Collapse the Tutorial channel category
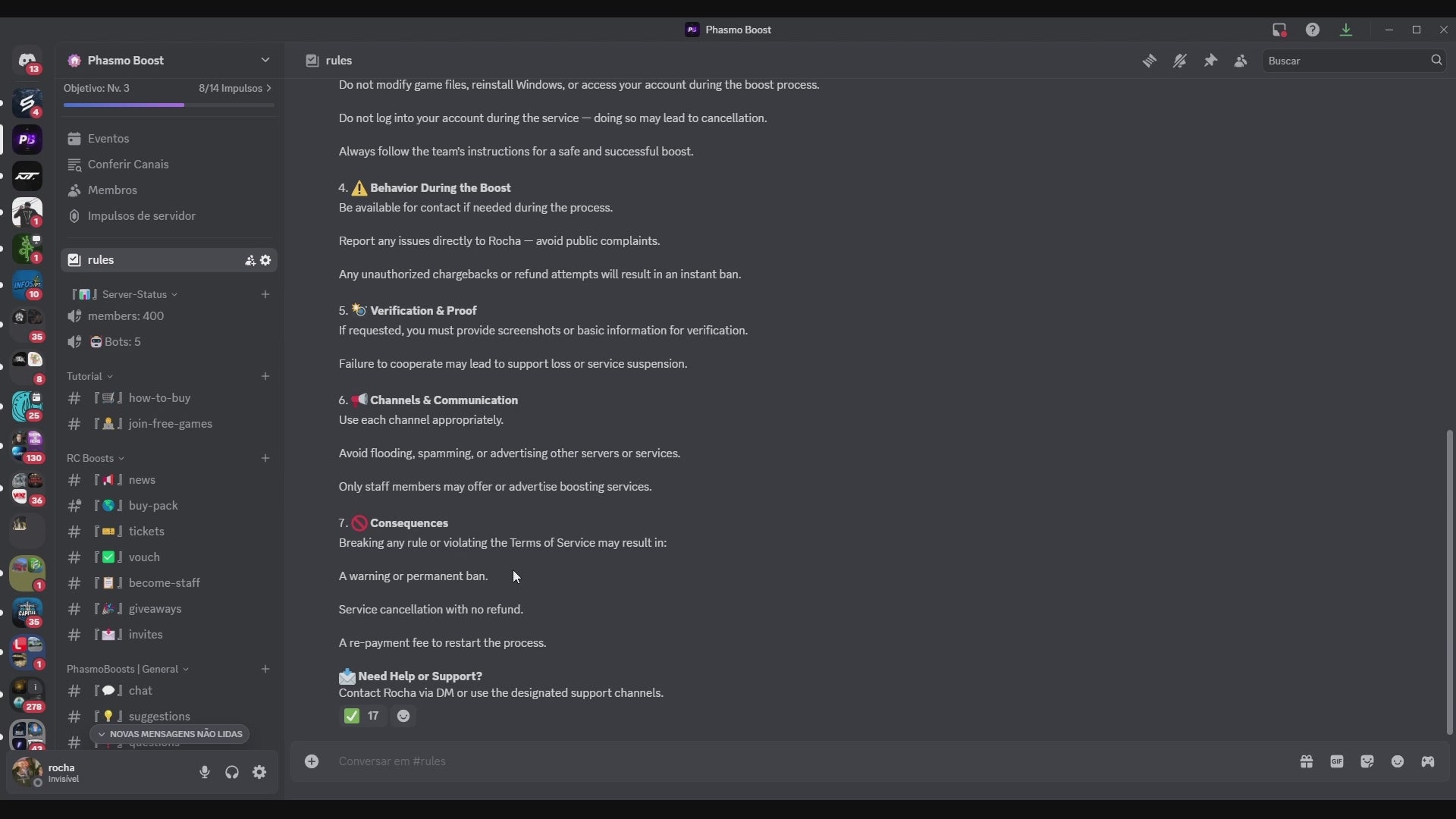Screen dimensions: 1456x819 (x=89, y=376)
